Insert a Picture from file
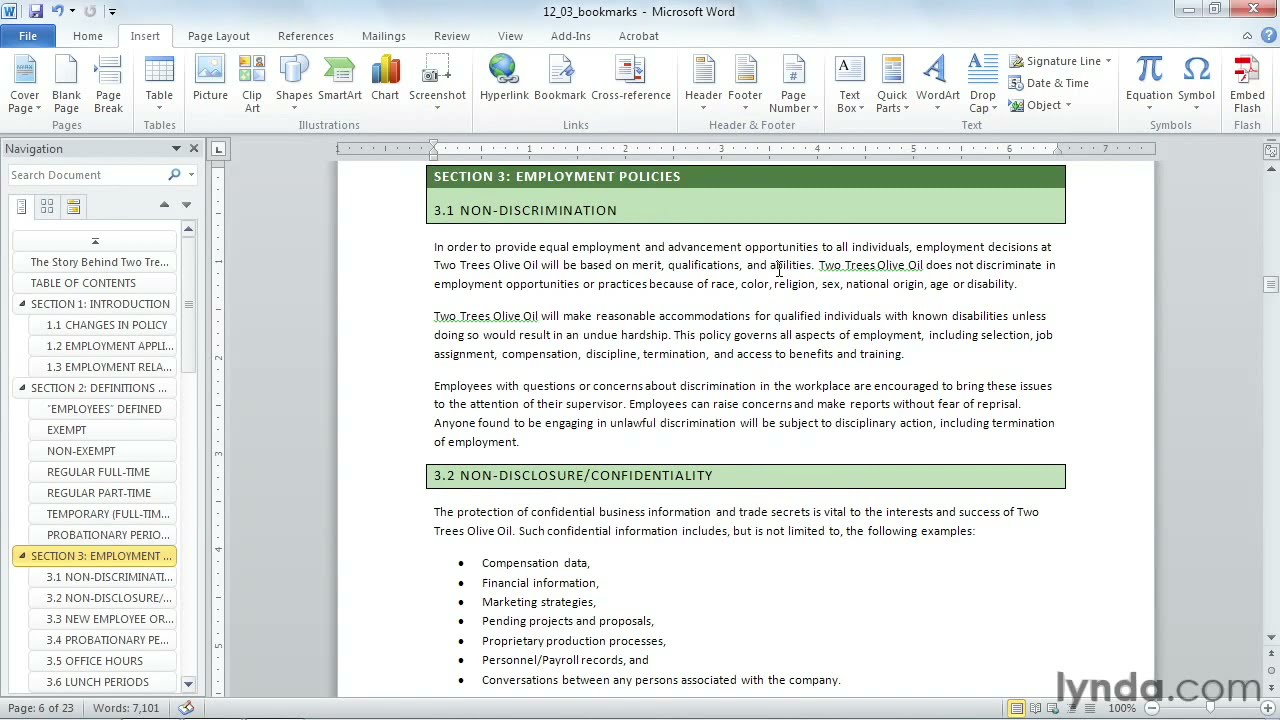 click(210, 80)
